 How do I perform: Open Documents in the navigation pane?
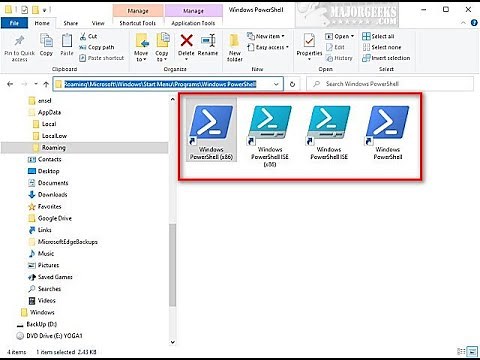[x=48, y=183]
